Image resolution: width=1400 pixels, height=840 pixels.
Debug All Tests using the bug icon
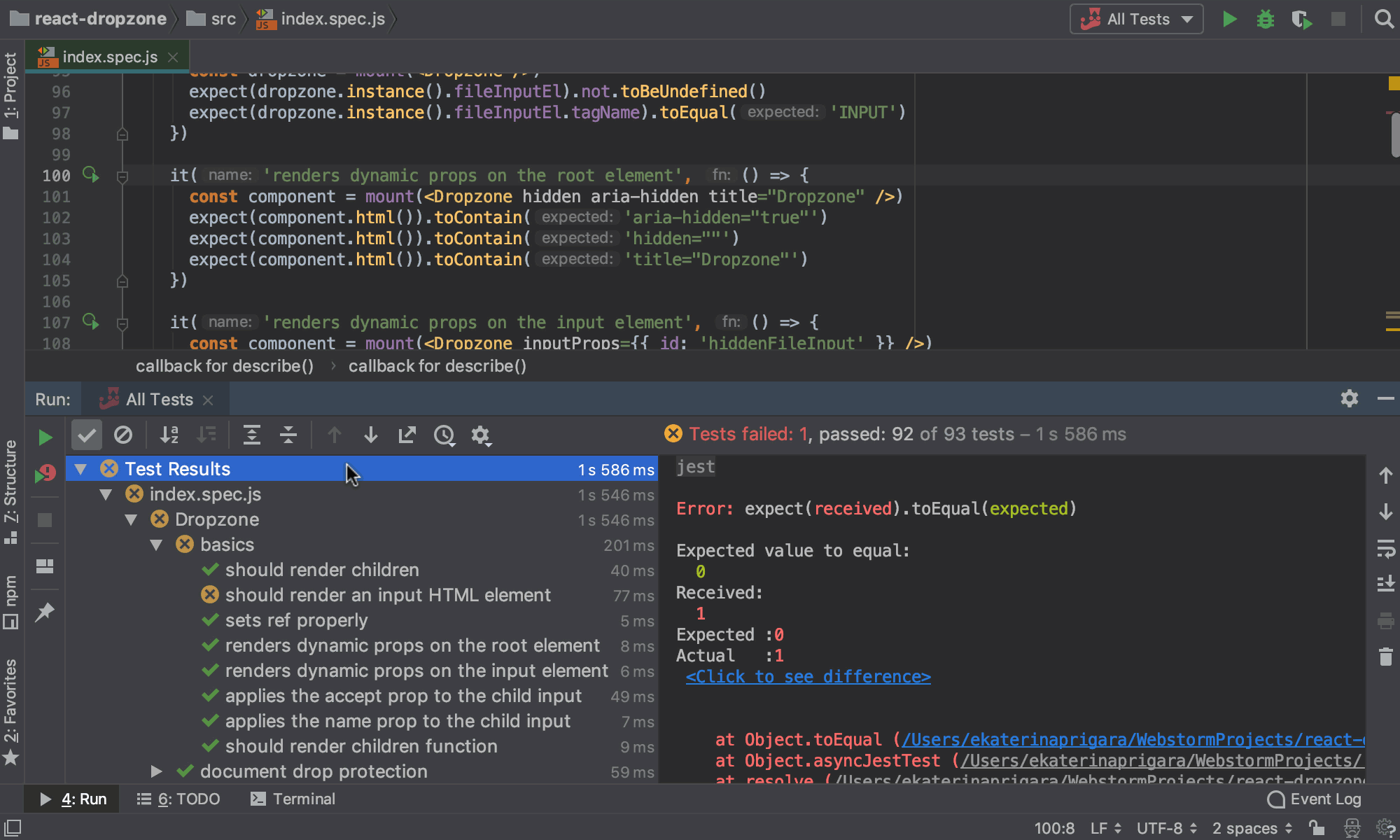1266,19
